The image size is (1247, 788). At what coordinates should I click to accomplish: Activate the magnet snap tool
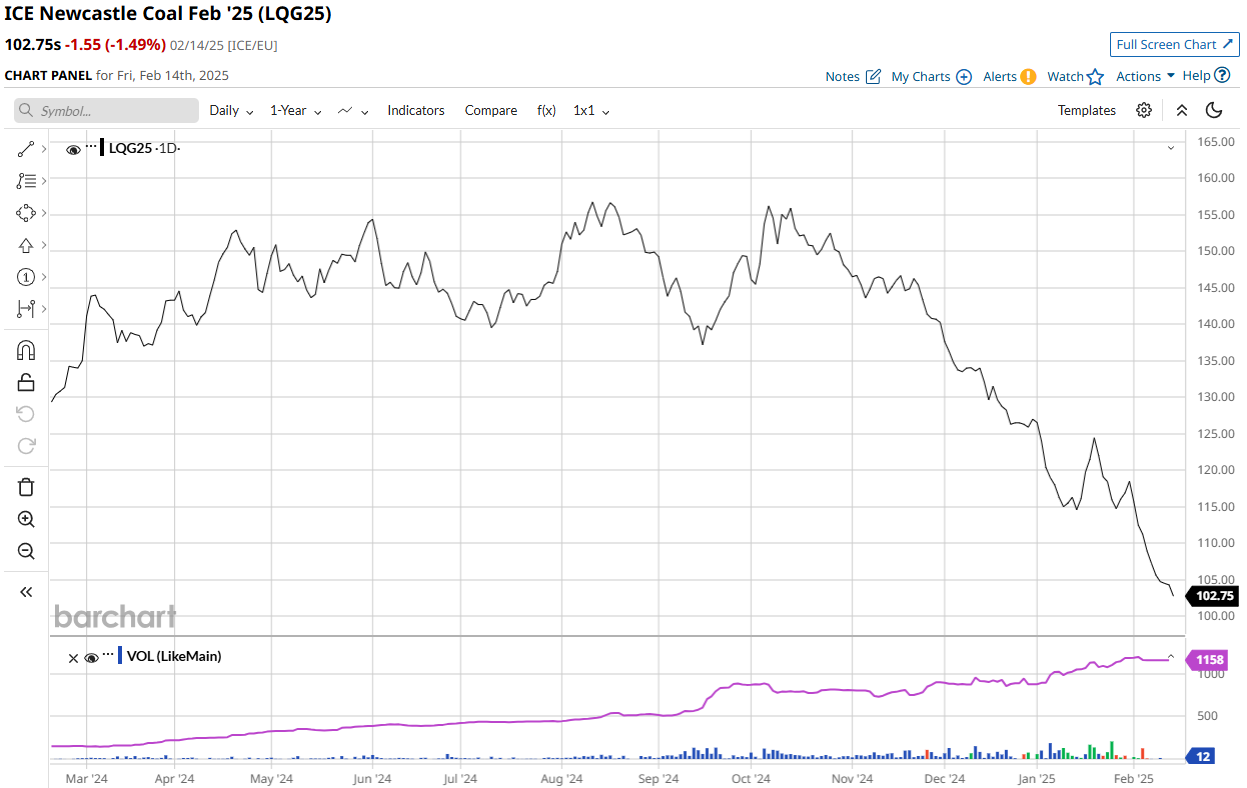(26, 350)
